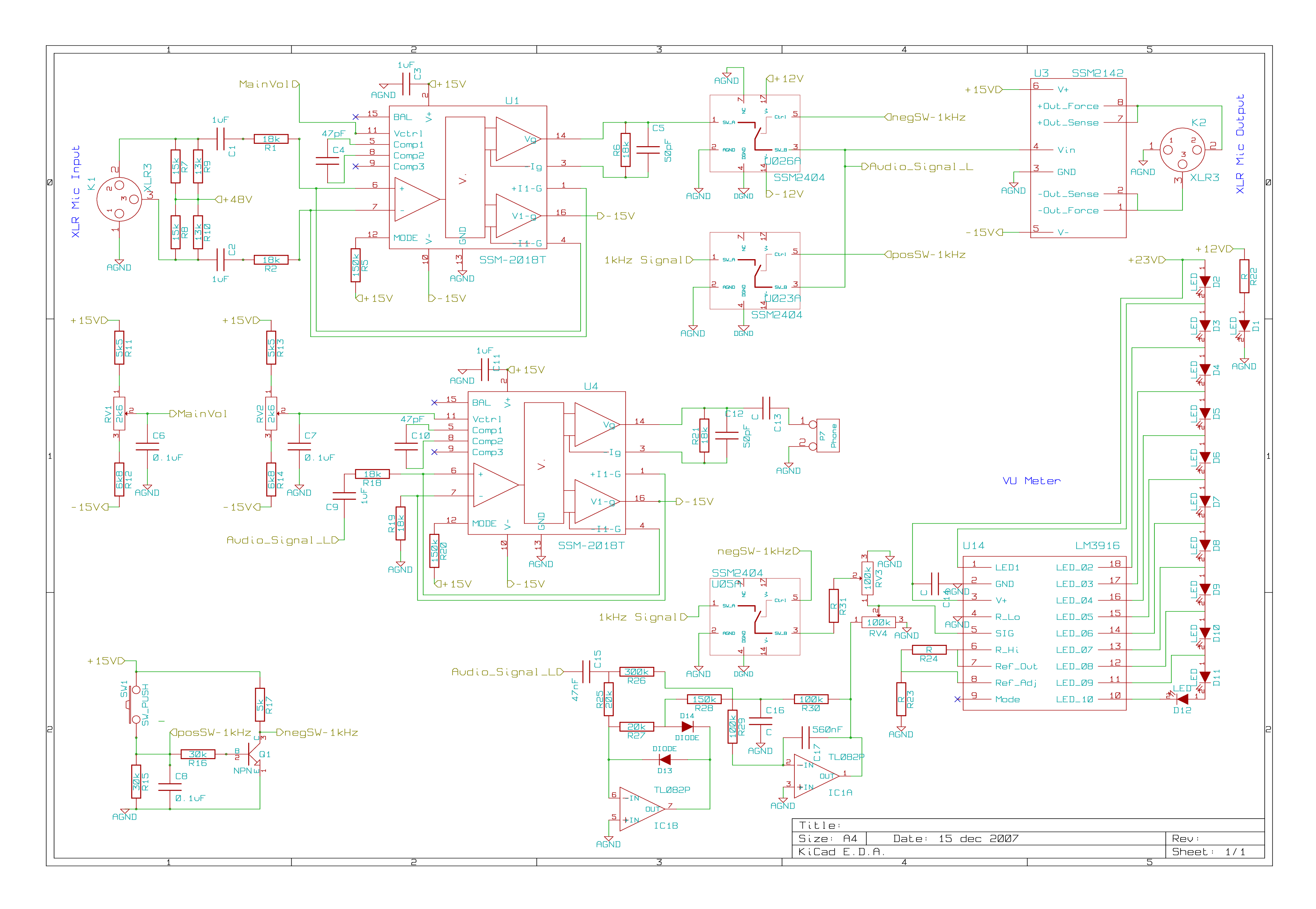Select potentiometer RV1 2k6 symbol

point(119,414)
